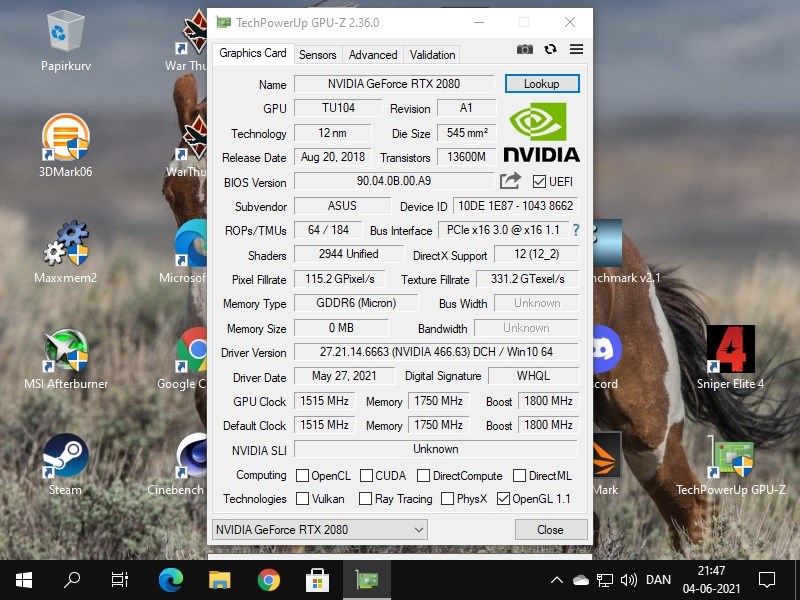
Task: Refresh GPU-Z data with the refresh icon
Action: point(550,49)
